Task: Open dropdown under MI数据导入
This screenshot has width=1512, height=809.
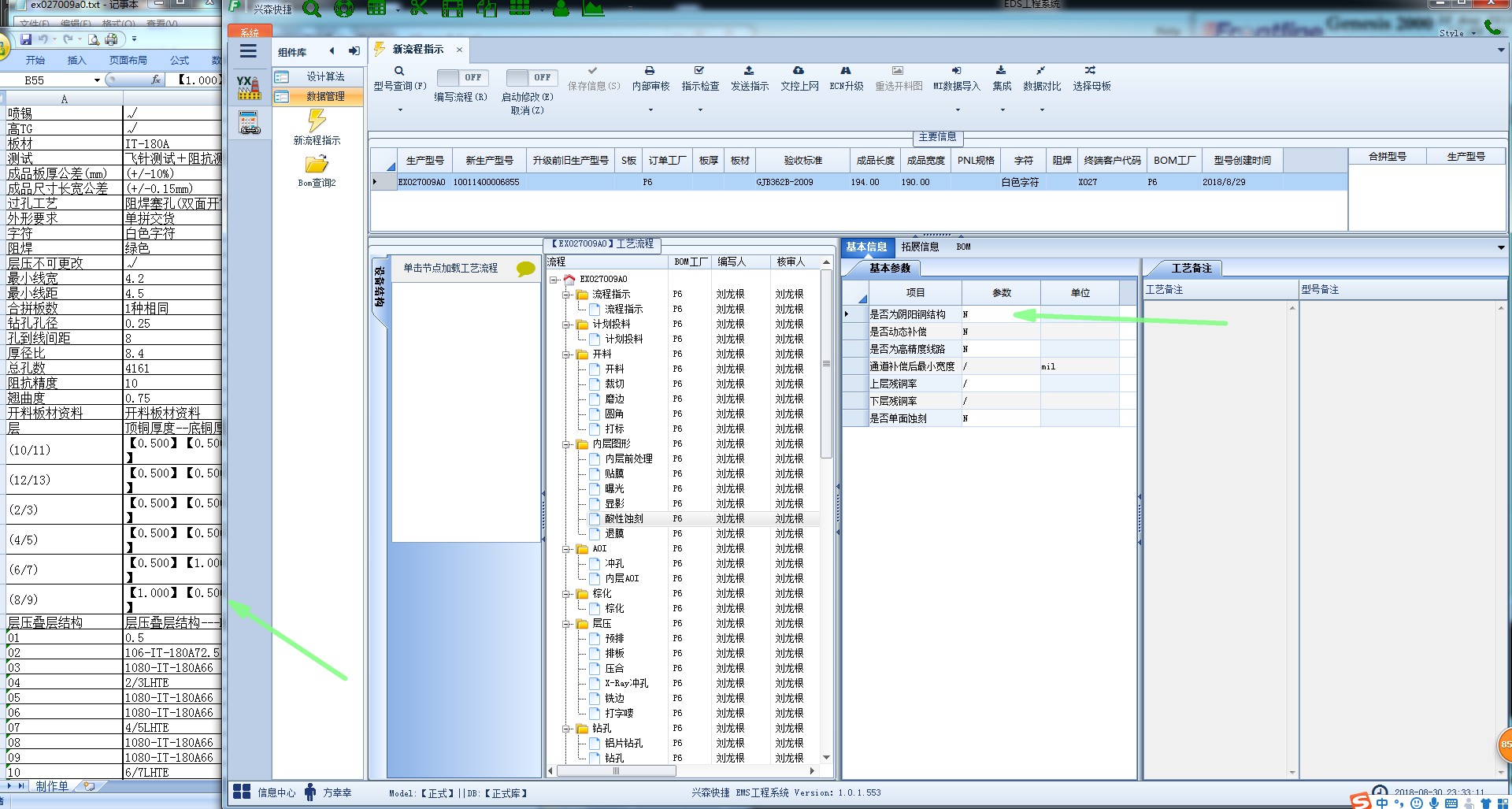Action: coord(958,110)
